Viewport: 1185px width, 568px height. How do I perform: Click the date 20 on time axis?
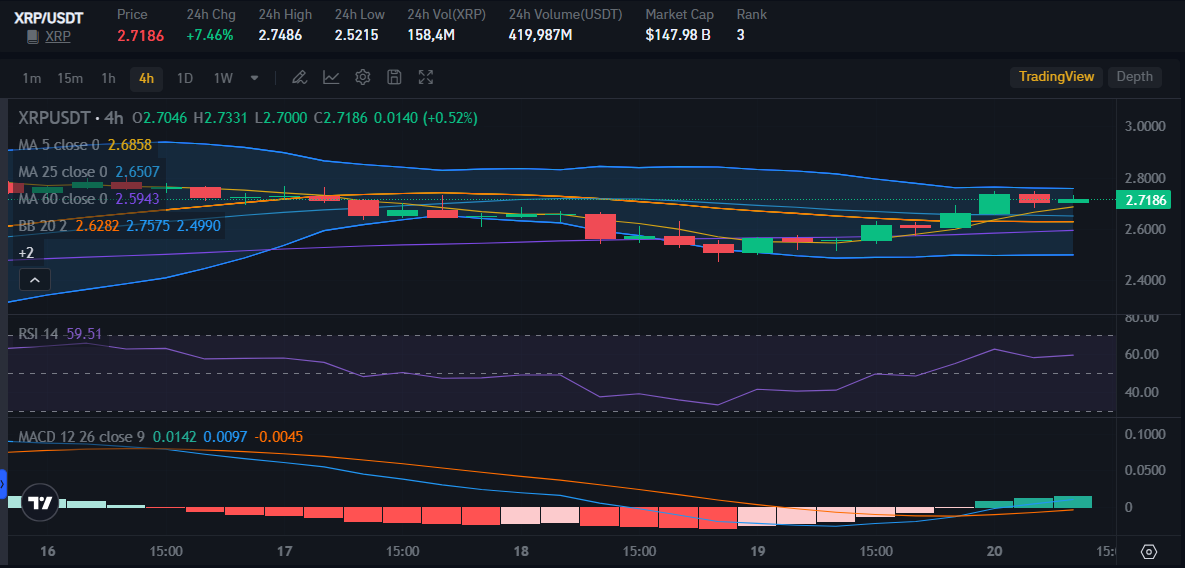pyautogui.click(x=995, y=551)
